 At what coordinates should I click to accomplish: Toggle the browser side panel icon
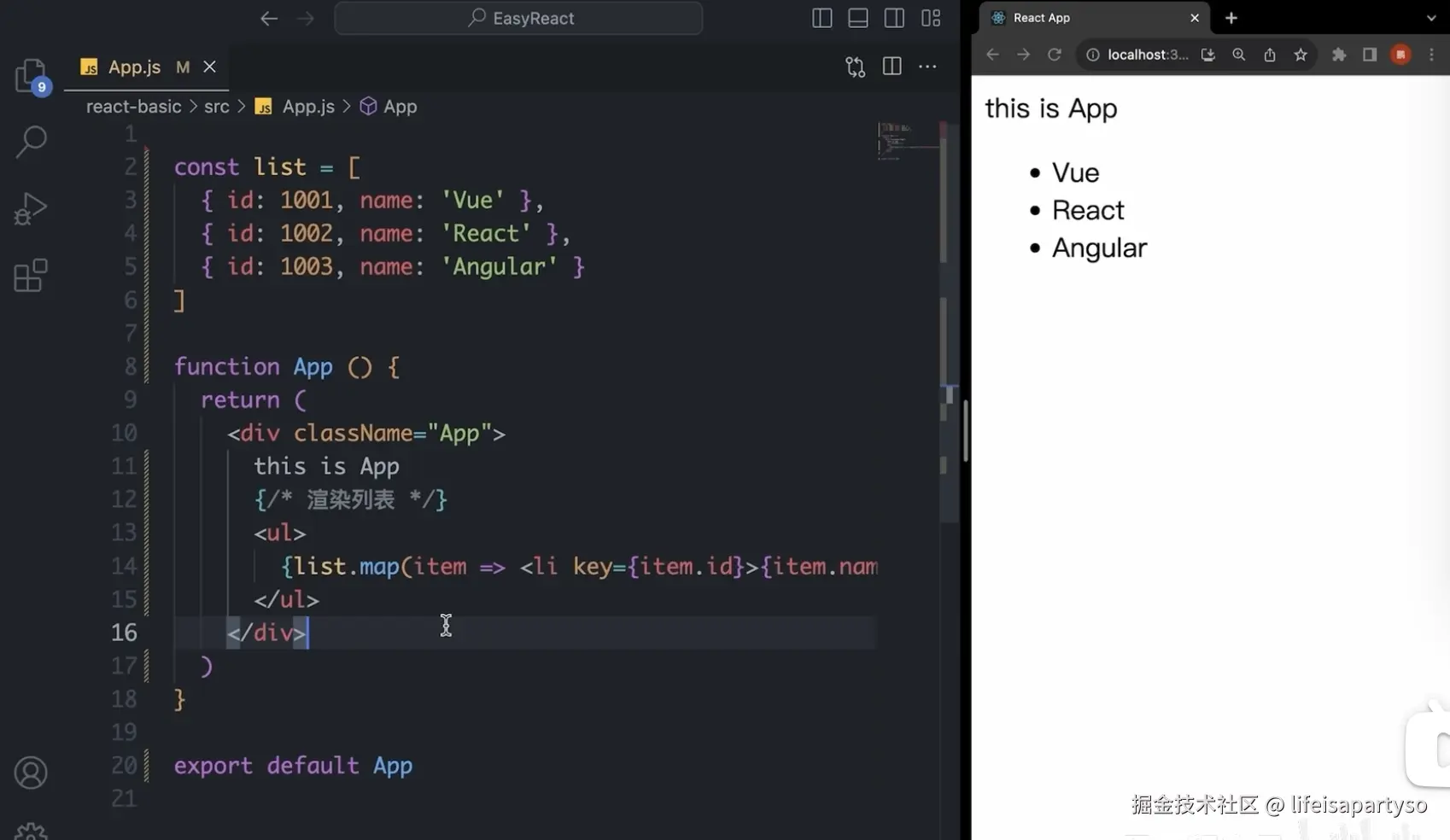tap(1370, 55)
